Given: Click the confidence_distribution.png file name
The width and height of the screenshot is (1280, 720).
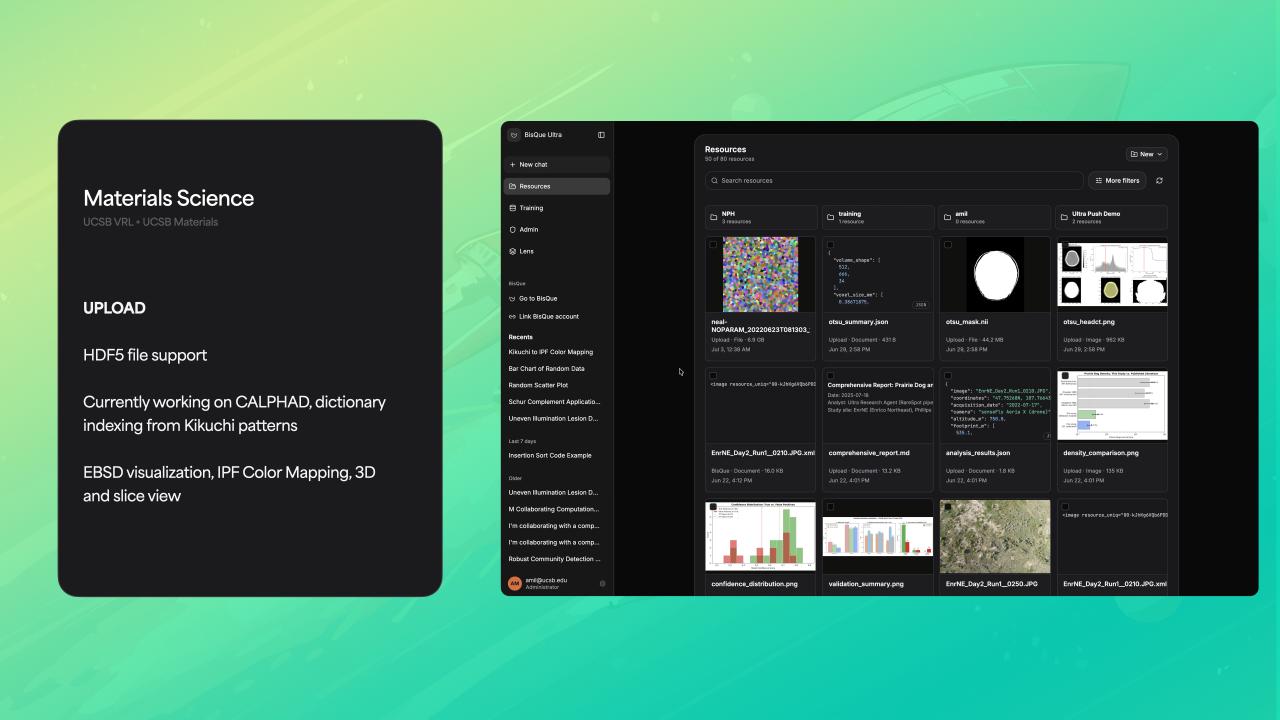Looking at the screenshot, I should tap(755, 584).
